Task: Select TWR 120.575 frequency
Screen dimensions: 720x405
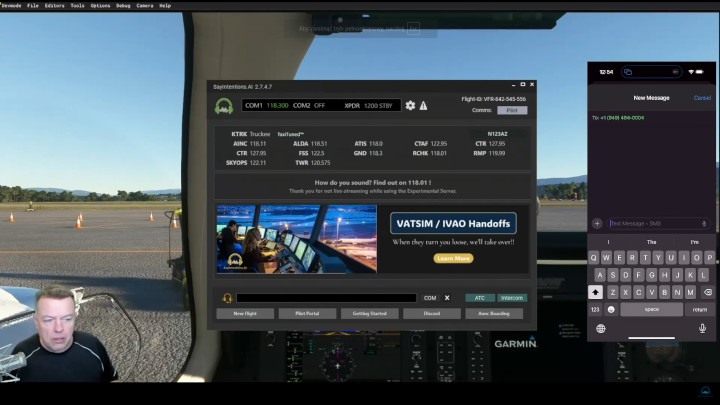Action: click(313, 163)
